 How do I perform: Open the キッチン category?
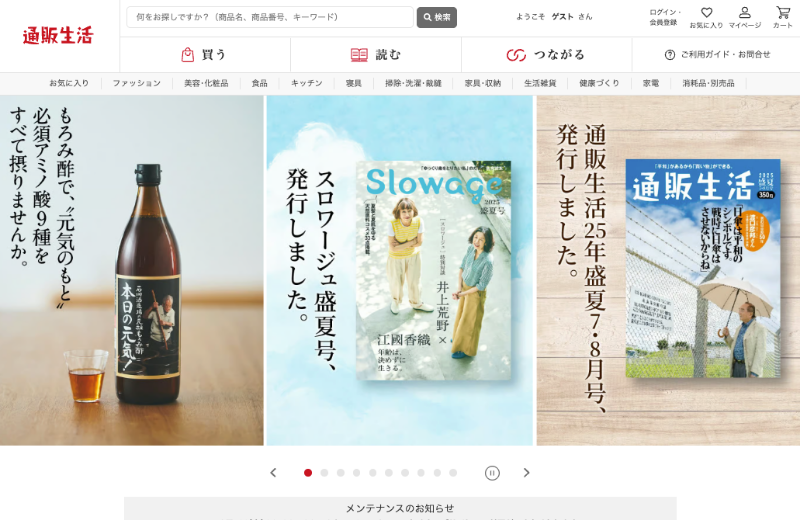click(x=307, y=83)
